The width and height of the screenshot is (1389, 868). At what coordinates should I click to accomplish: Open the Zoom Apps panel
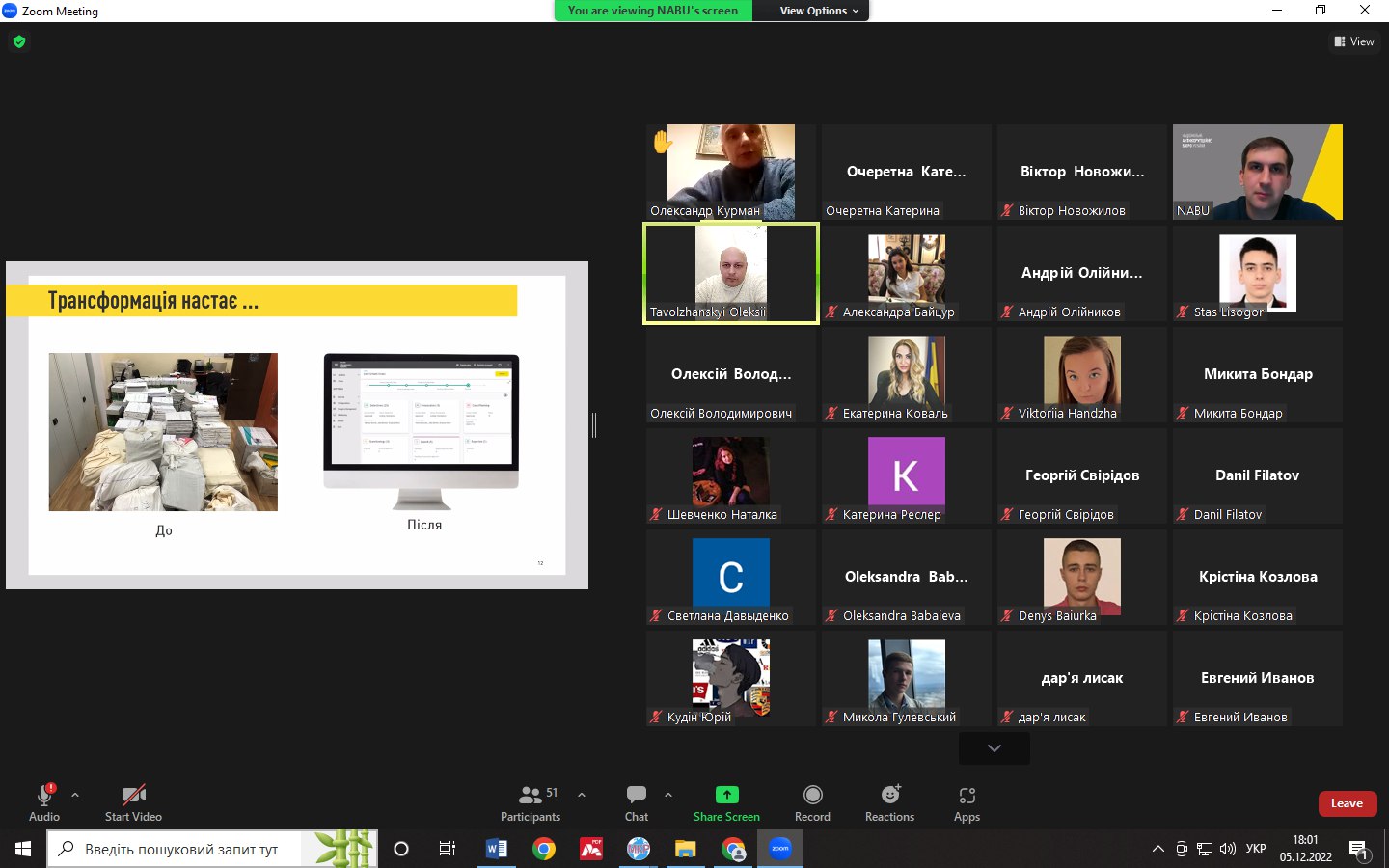click(967, 802)
